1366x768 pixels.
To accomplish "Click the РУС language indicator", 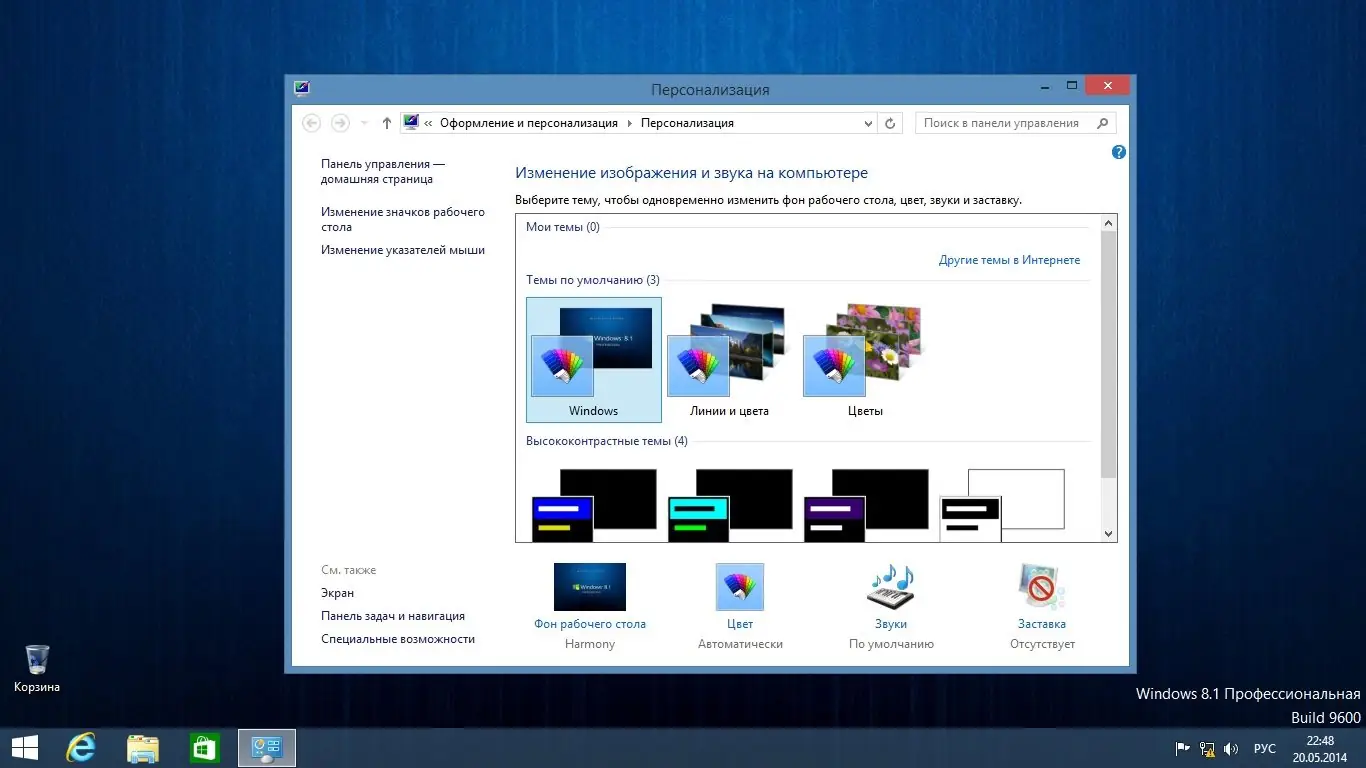I will point(1264,748).
